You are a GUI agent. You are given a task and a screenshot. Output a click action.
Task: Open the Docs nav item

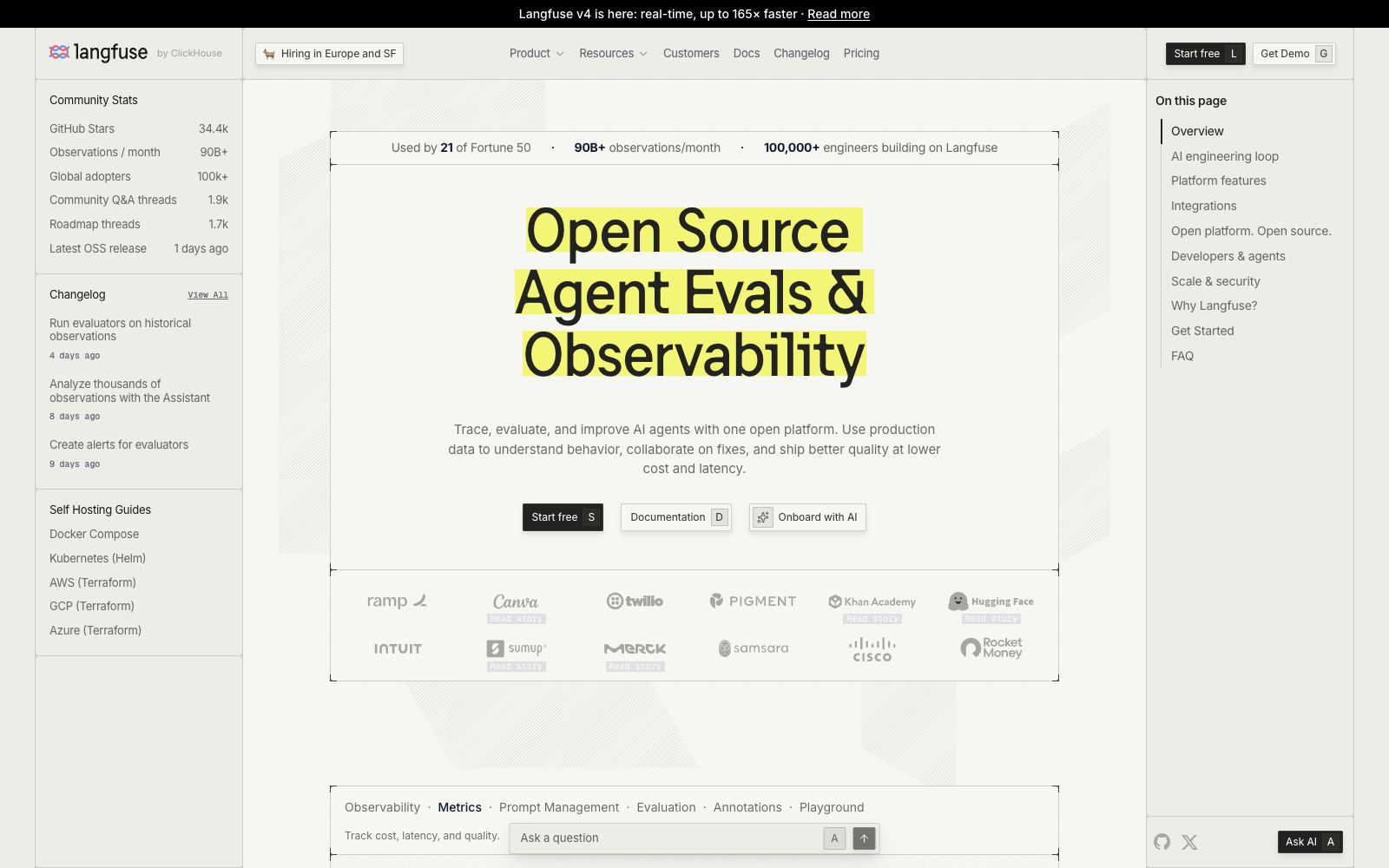pos(747,53)
